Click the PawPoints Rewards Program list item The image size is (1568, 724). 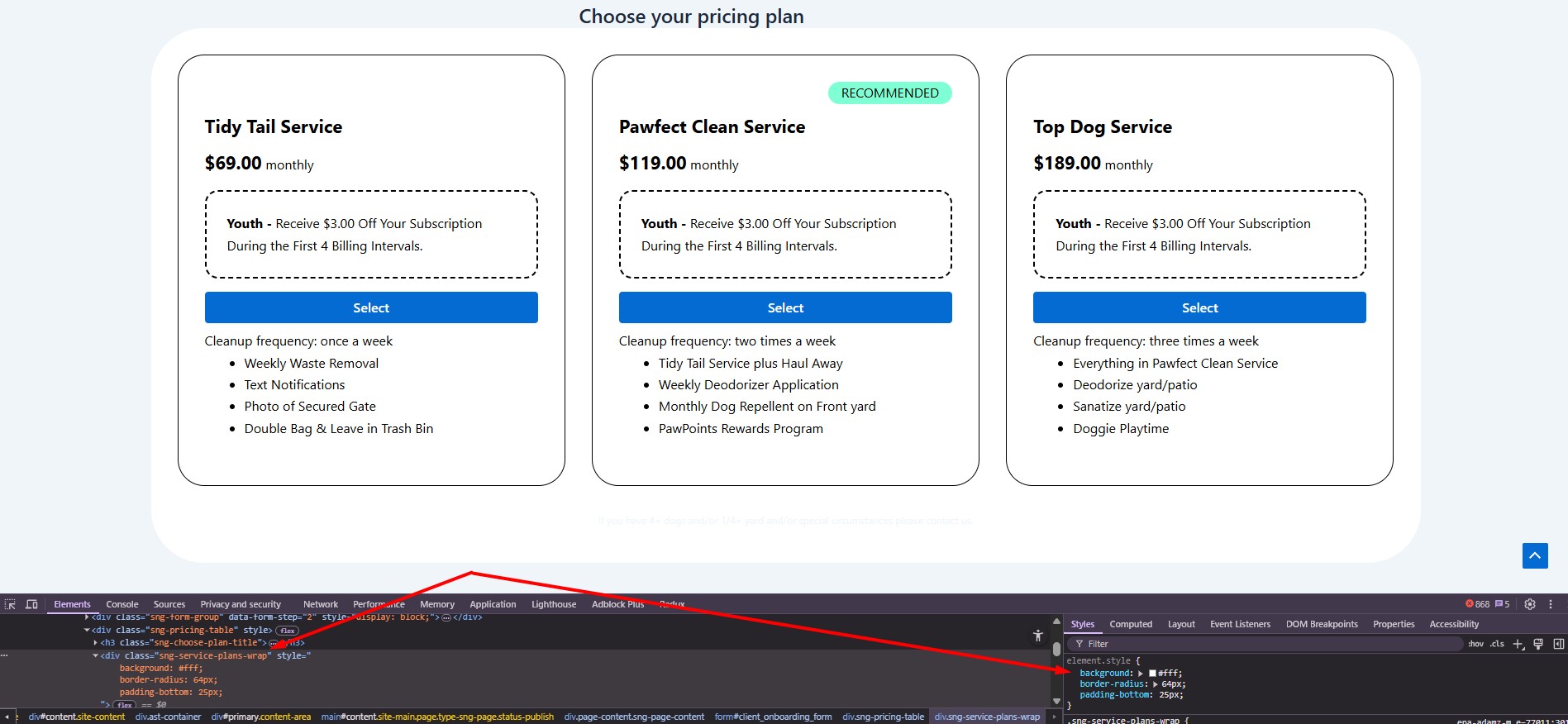click(x=741, y=428)
